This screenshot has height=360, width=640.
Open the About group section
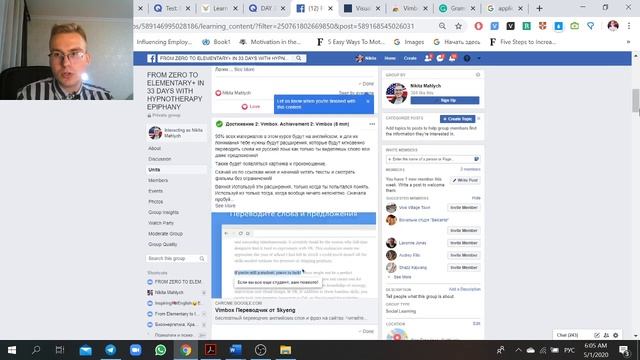tap(155, 148)
